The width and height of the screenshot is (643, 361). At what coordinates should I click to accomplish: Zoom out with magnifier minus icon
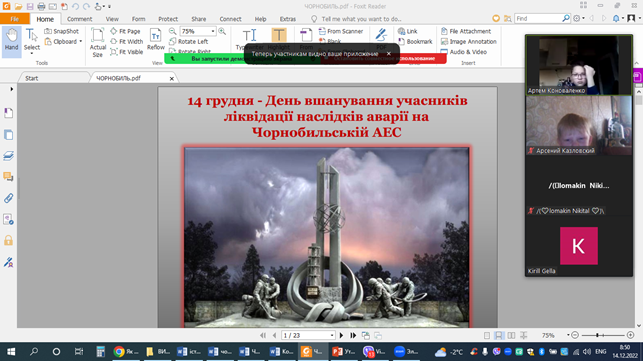(x=173, y=31)
